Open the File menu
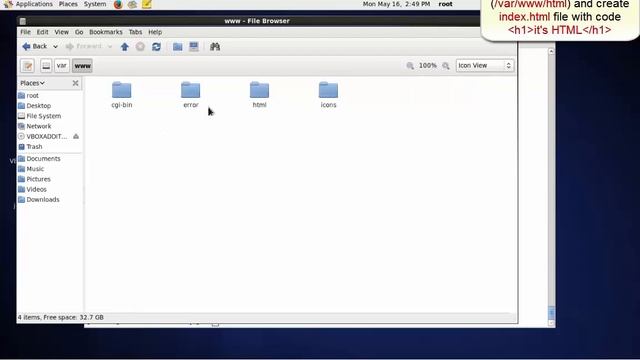The width and height of the screenshot is (640, 360). tap(25, 32)
